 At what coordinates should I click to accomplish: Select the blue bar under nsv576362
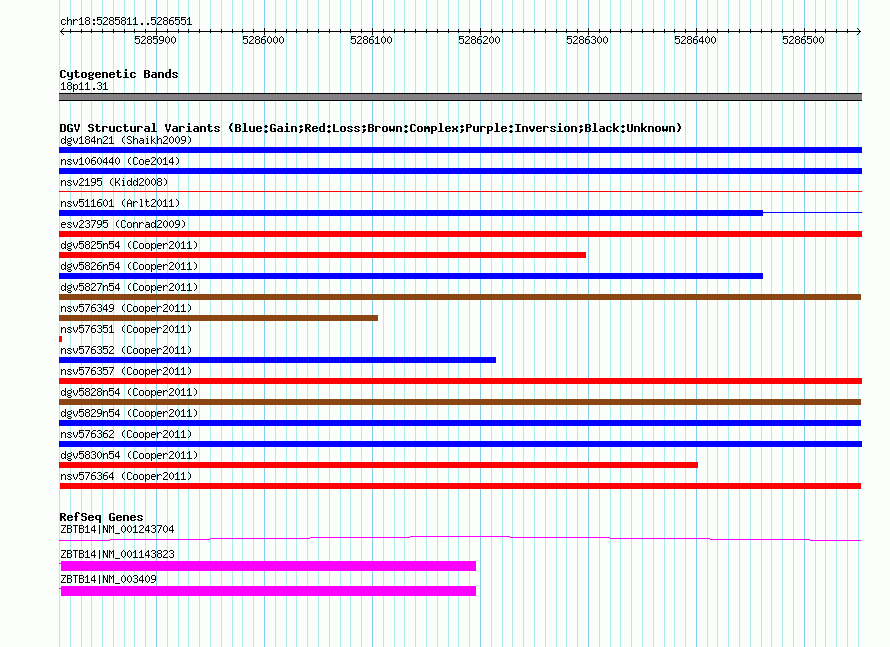tap(460, 444)
